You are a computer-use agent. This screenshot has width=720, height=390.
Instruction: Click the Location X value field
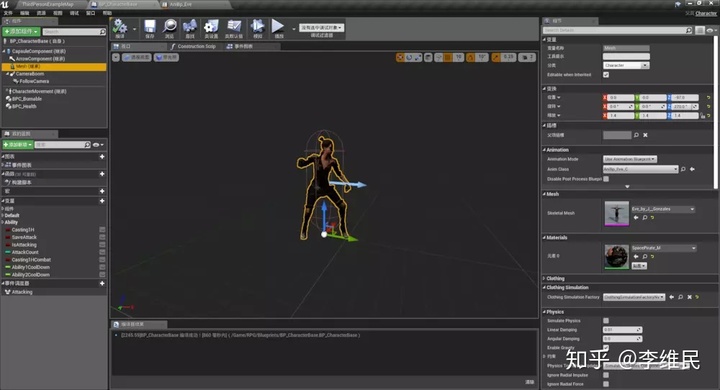[620, 97]
